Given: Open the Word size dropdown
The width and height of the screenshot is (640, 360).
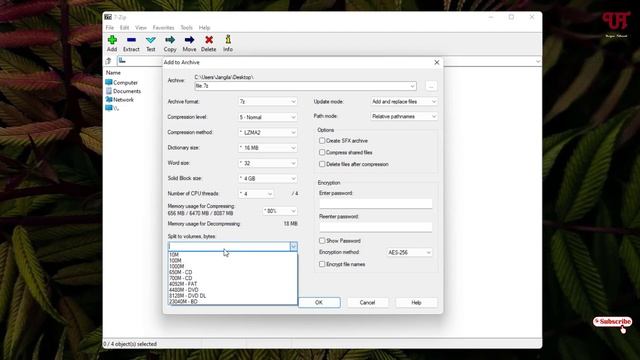Looking at the screenshot, I should (268, 163).
